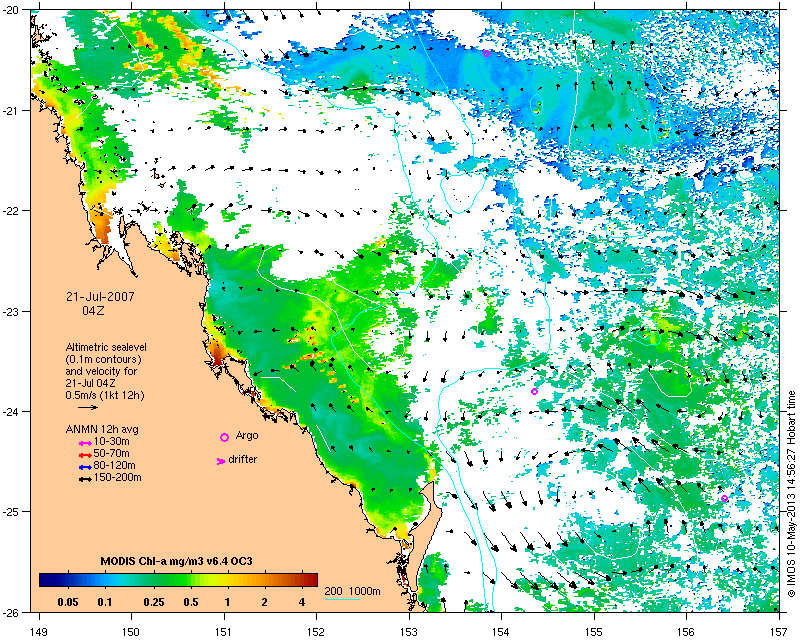This screenshot has height=640, width=800.
Task: Click the "50-70m" depth label
Action: coord(112,453)
